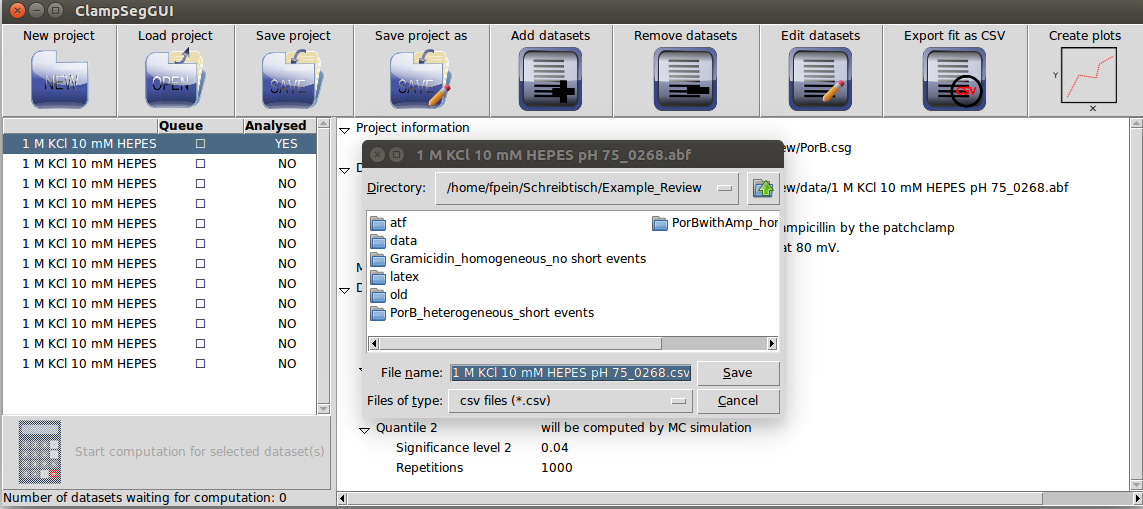This screenshot has width=1143, height=509.
Task: Go up one folder with the green arrow icon
Action: [x=763, y=188]
